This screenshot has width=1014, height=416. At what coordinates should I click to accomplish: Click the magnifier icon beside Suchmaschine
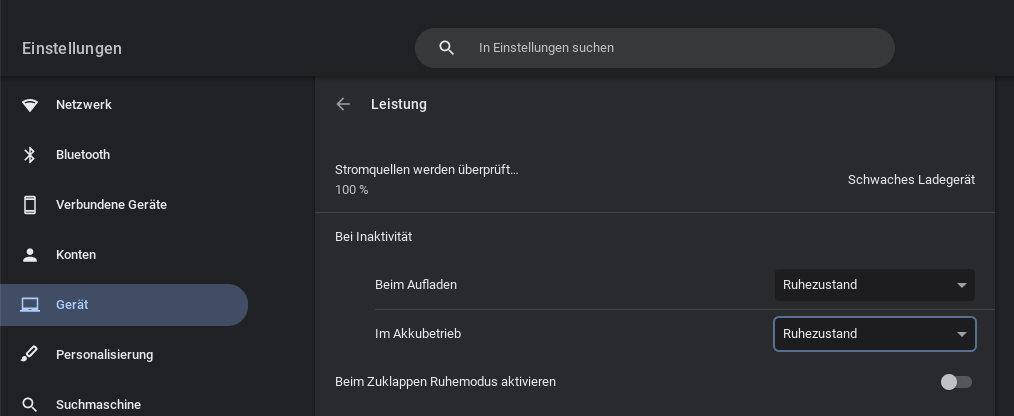pyautogui.click(x=30, y=404)
